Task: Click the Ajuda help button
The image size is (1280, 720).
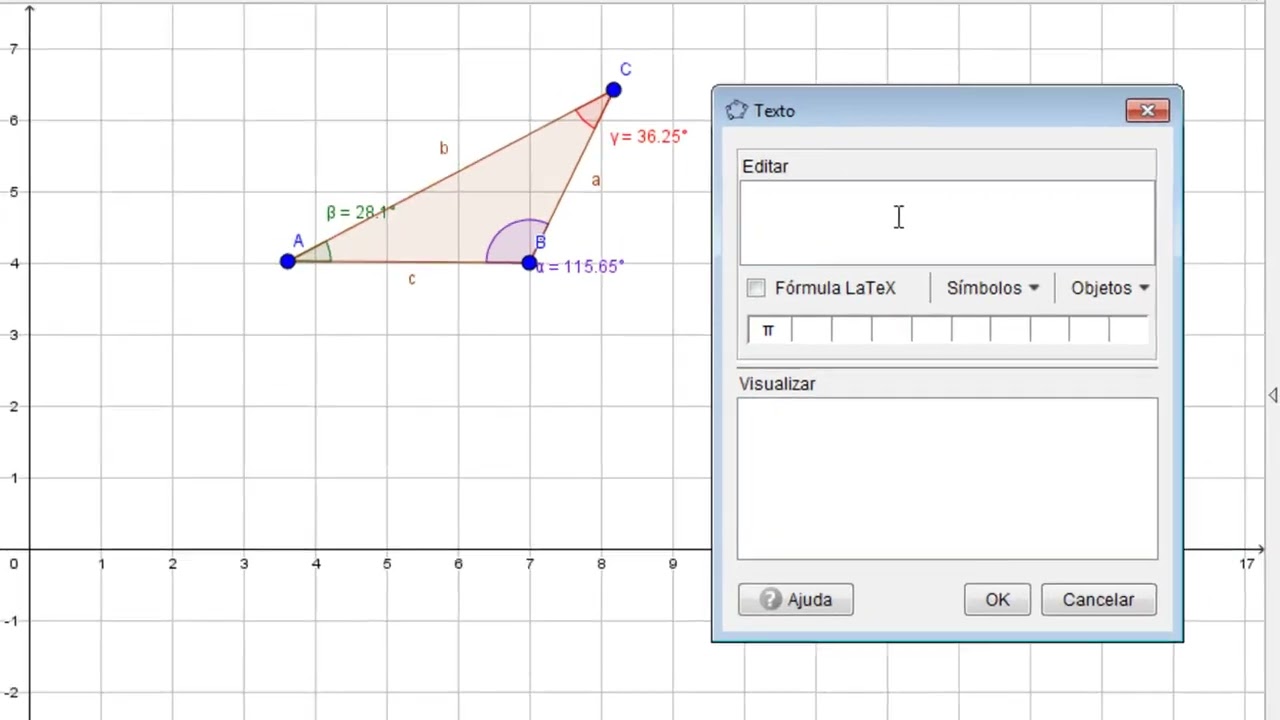Action: pyautogui.click(x=795, y=600)
